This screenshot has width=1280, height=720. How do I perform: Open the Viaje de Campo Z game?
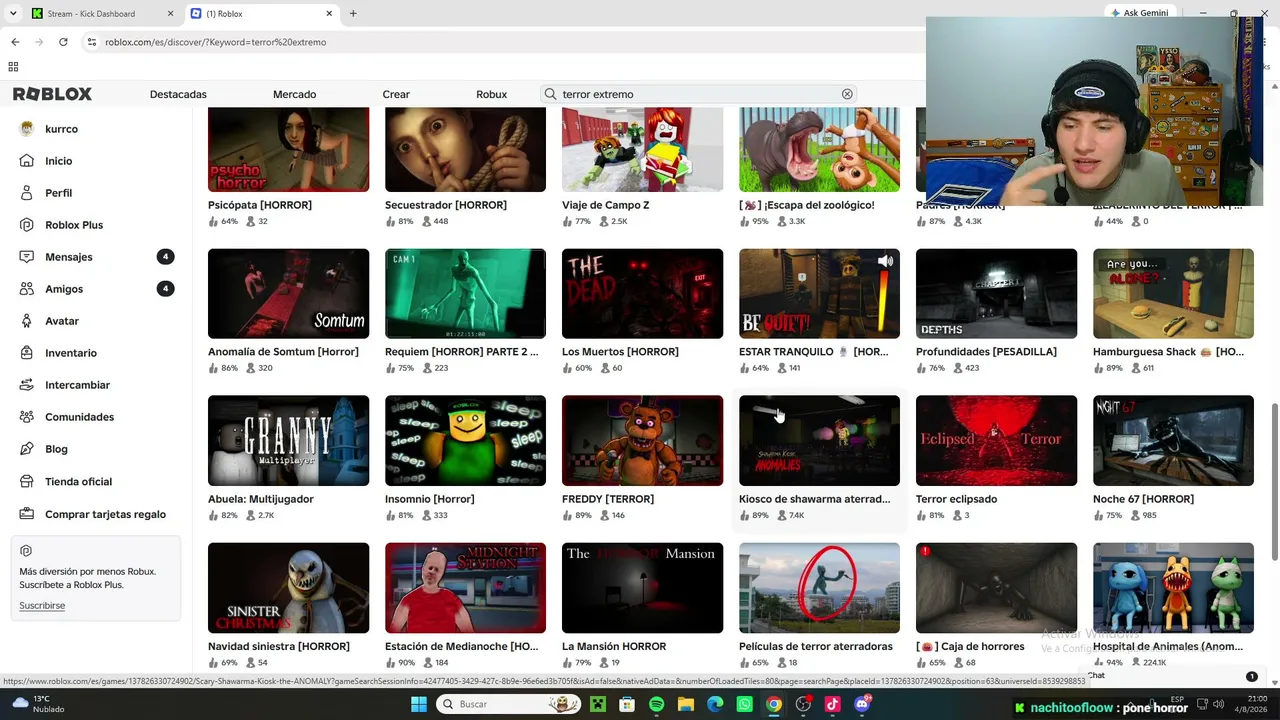click(642, 149)
